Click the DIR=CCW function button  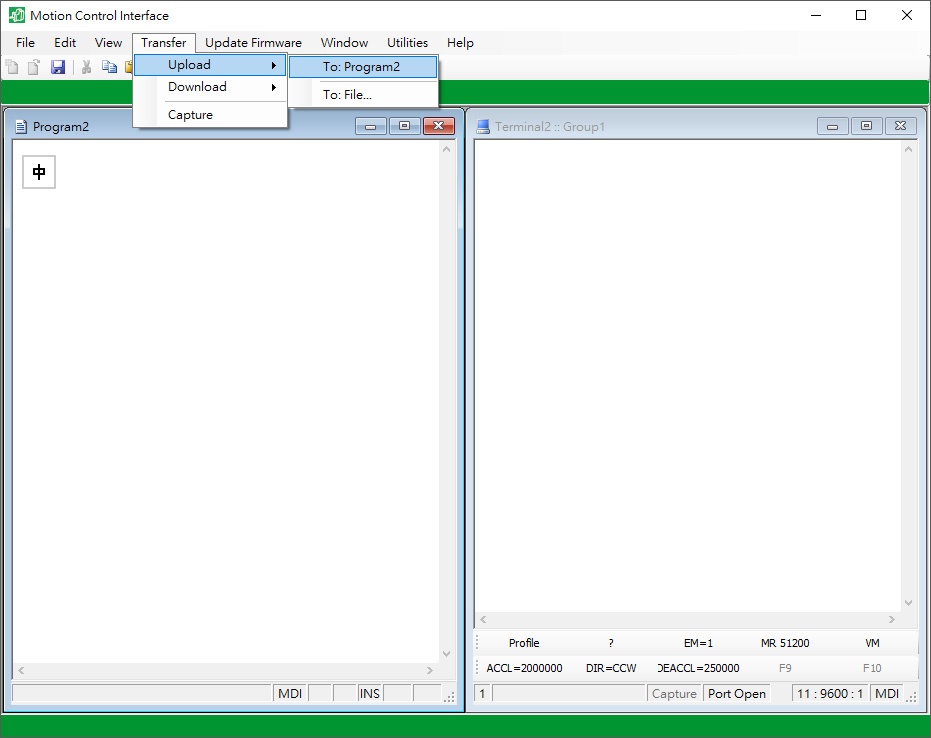point(611,668)
